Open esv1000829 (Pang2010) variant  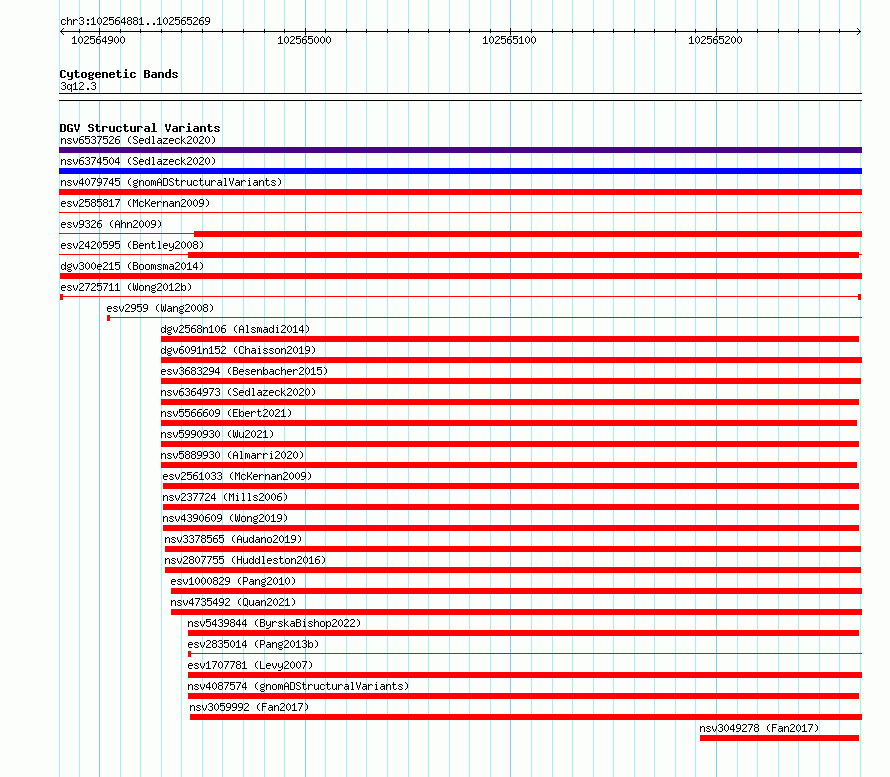(233, 581)
